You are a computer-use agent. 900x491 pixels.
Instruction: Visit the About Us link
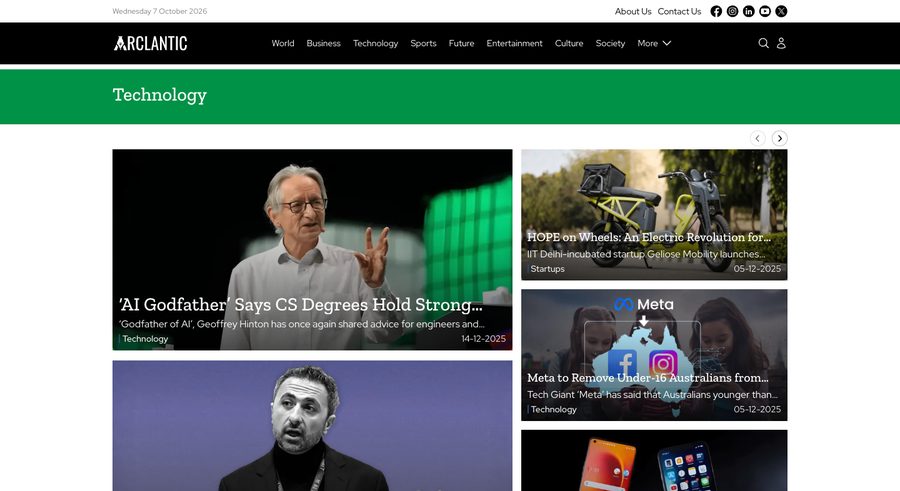(633, 11)
